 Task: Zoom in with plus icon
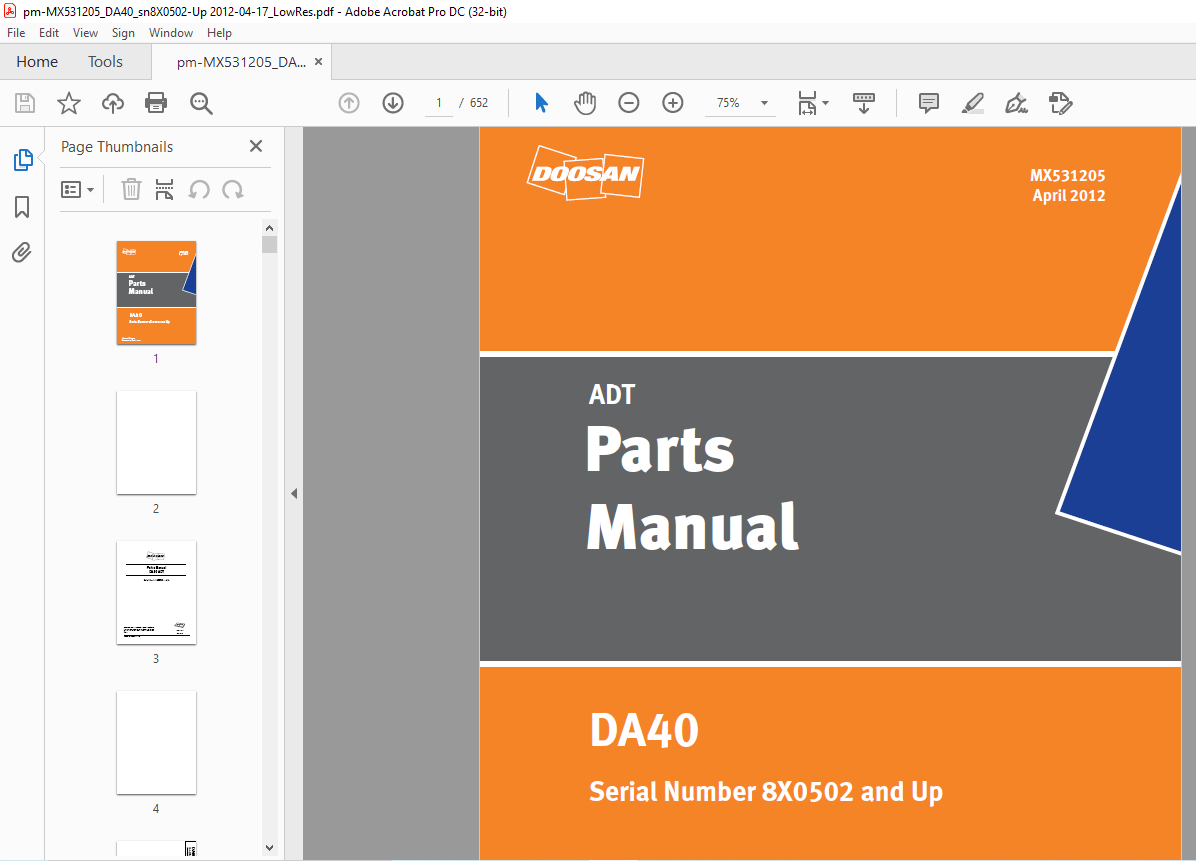click(673, 103)
